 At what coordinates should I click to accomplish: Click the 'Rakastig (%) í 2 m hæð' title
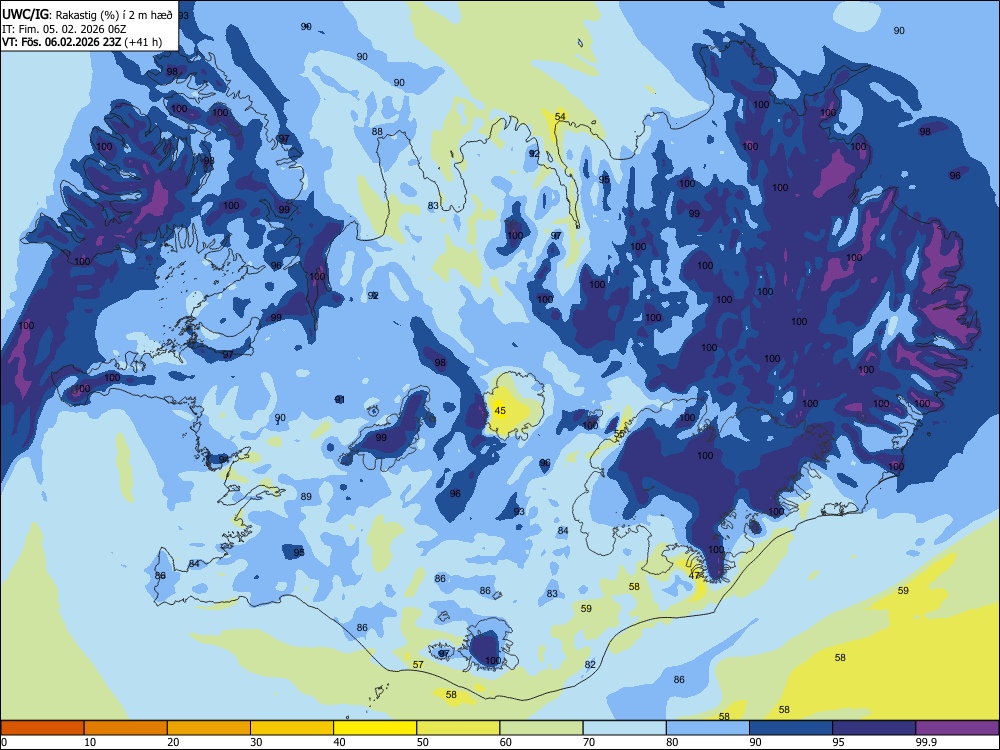tap(114, 15)
